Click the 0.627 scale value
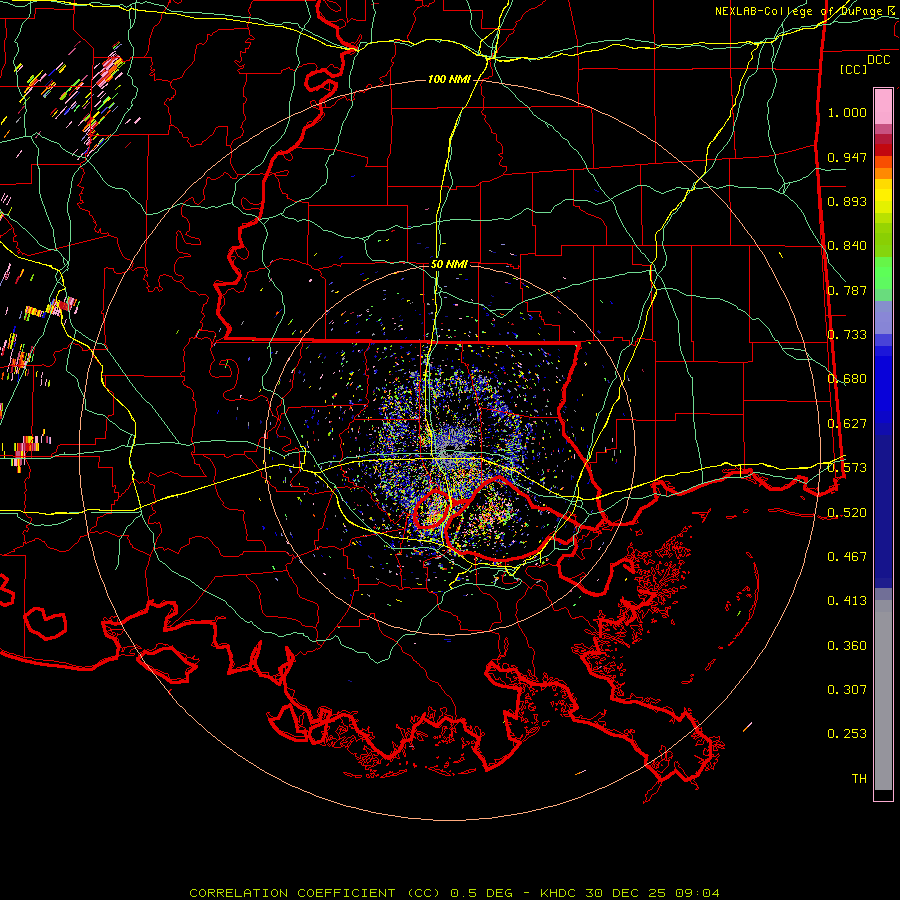This screenshot has height=900, width=900. coord(847,424)
